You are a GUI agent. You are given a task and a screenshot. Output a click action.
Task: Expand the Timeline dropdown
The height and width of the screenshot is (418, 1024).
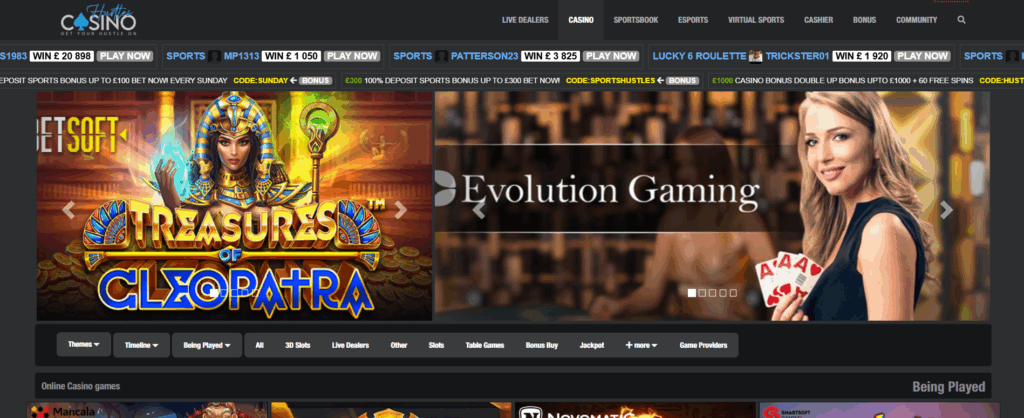coord(141,345)
